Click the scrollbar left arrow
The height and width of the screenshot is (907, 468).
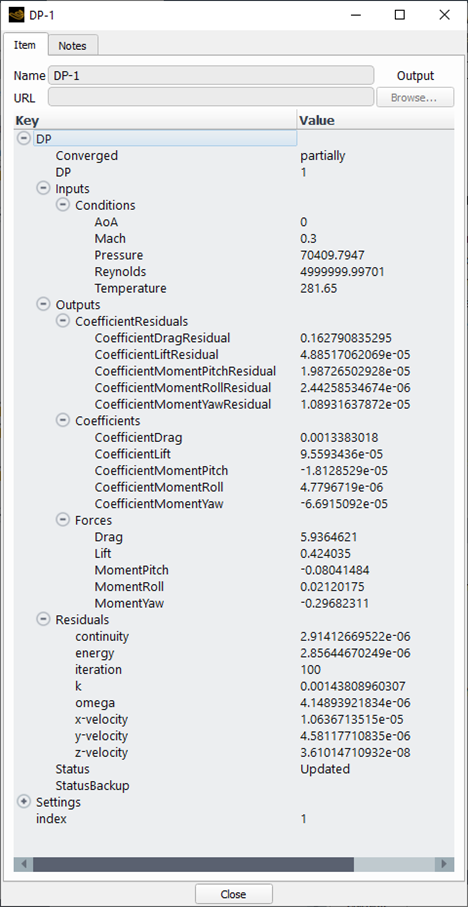[x=24, y=864]
